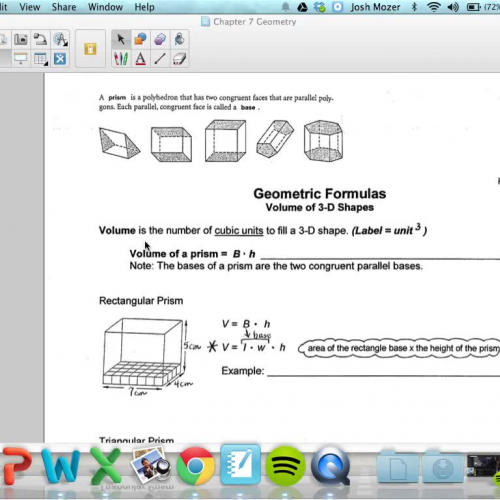The height and width of the screenshot is (500, 500).
Task: Launch Excel from the dock
Action: tap(106, 466)
